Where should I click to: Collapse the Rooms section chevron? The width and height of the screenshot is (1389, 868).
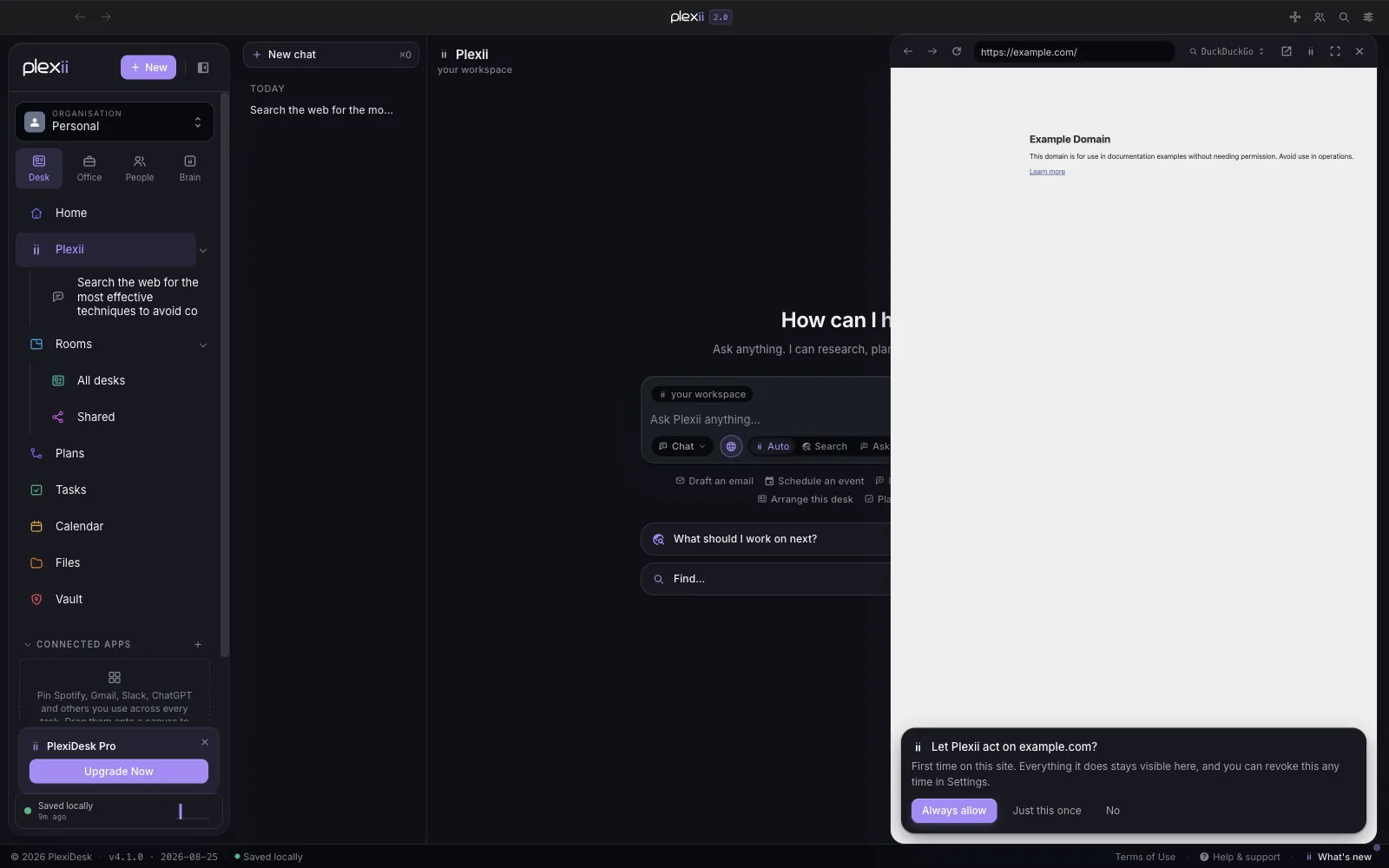pos(203,345)
